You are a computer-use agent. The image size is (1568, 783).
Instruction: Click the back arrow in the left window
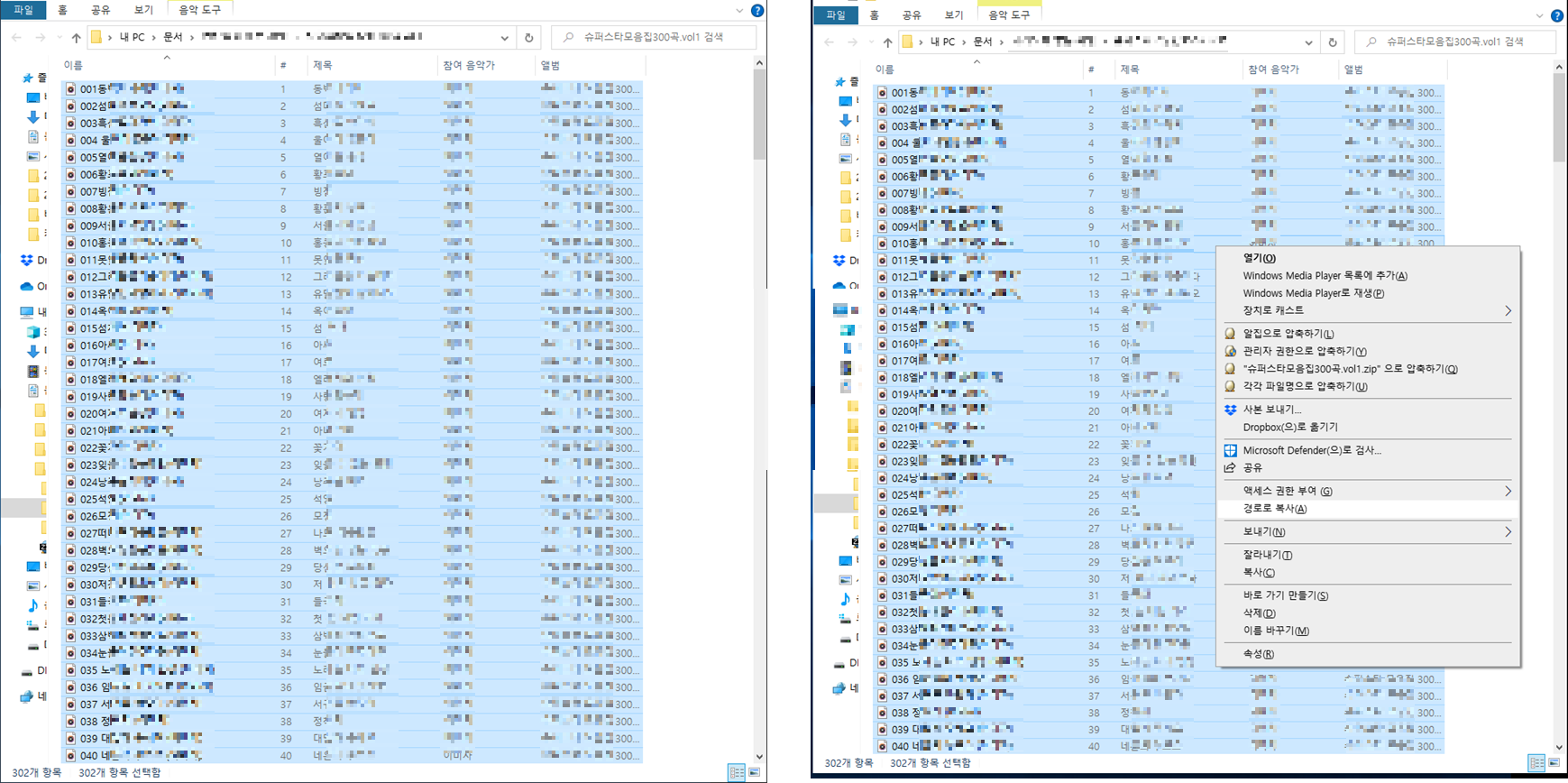tap(17, 38)
